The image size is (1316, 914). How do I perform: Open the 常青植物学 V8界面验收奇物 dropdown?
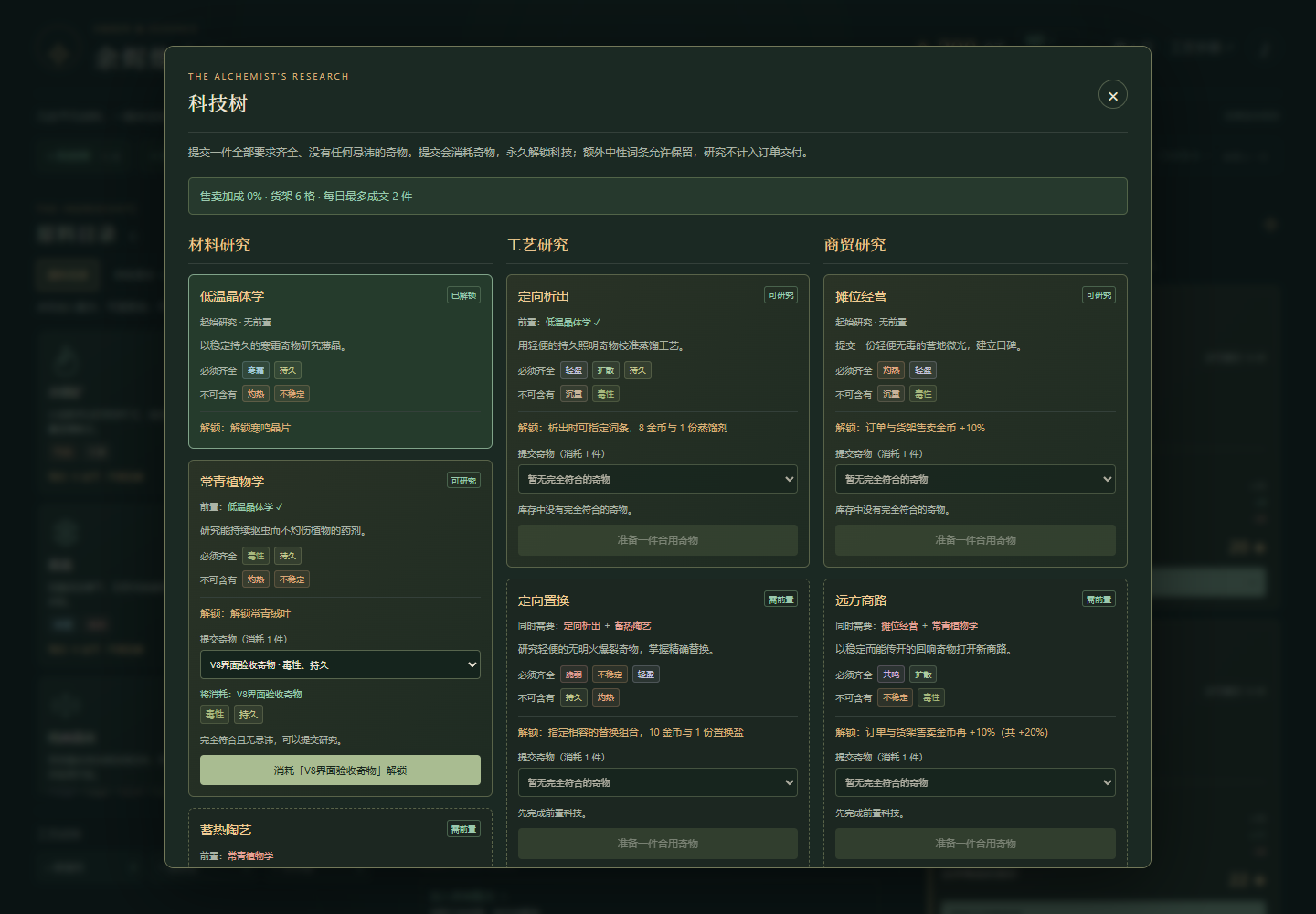click(340, 664)
